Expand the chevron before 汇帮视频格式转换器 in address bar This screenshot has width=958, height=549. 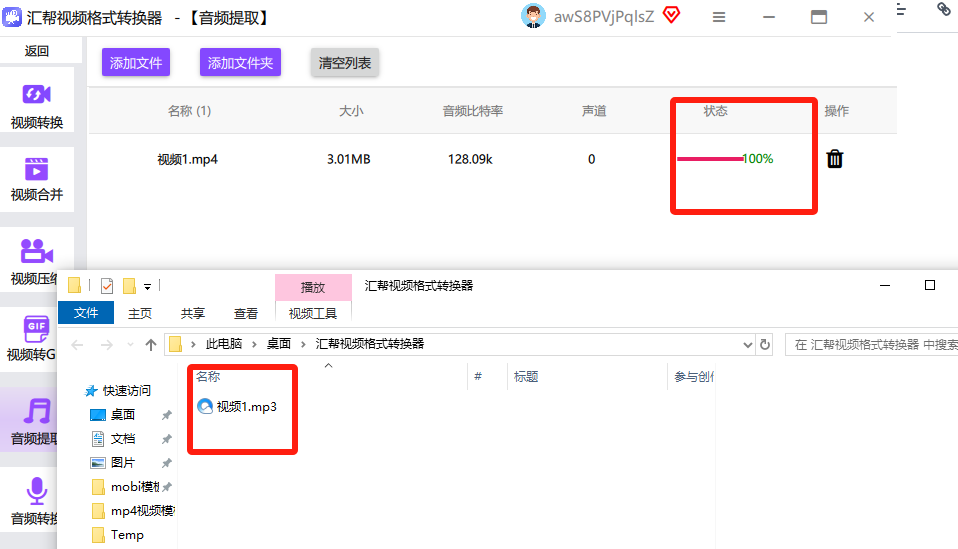[303, 344]
